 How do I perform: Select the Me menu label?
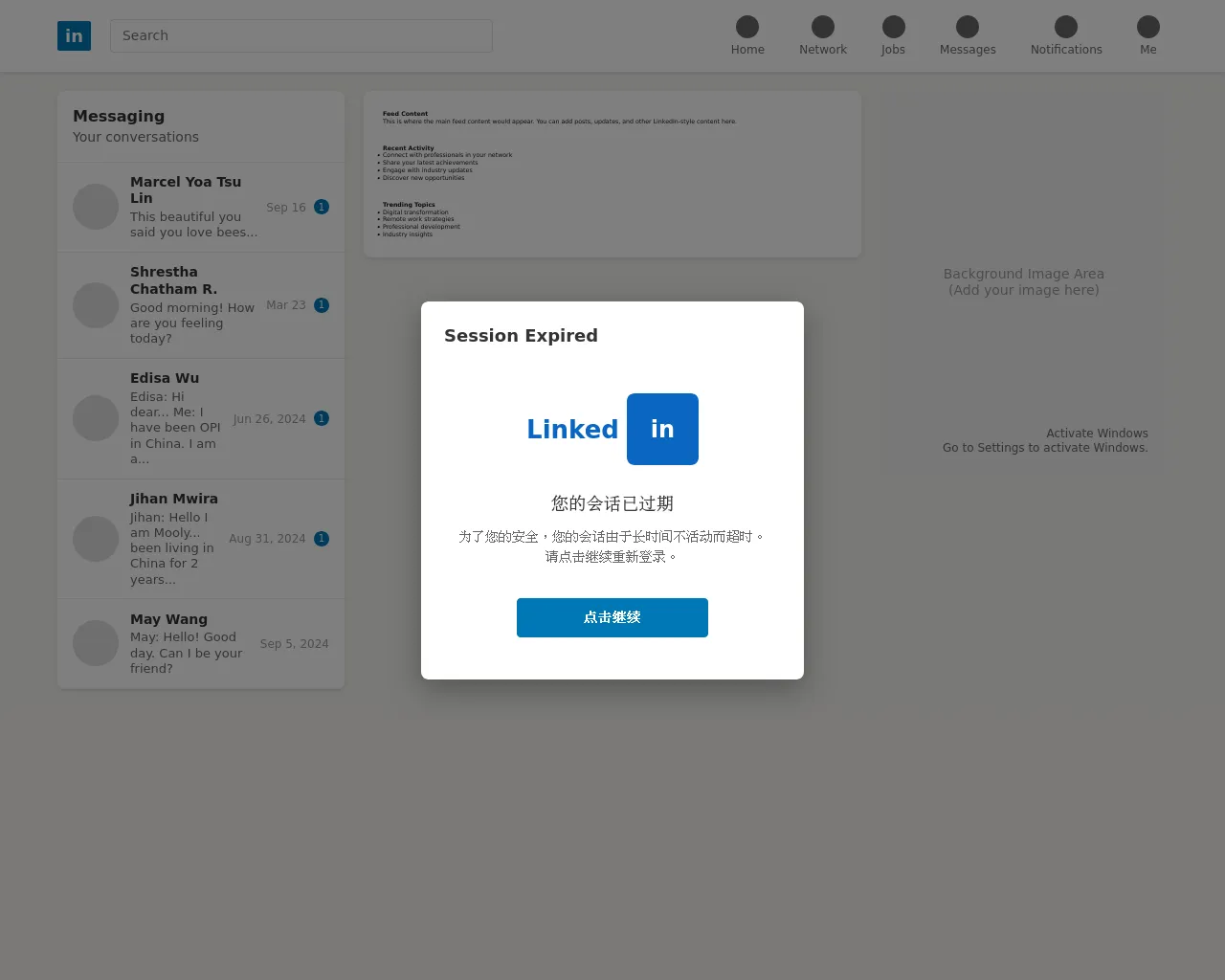[1148, 50]
